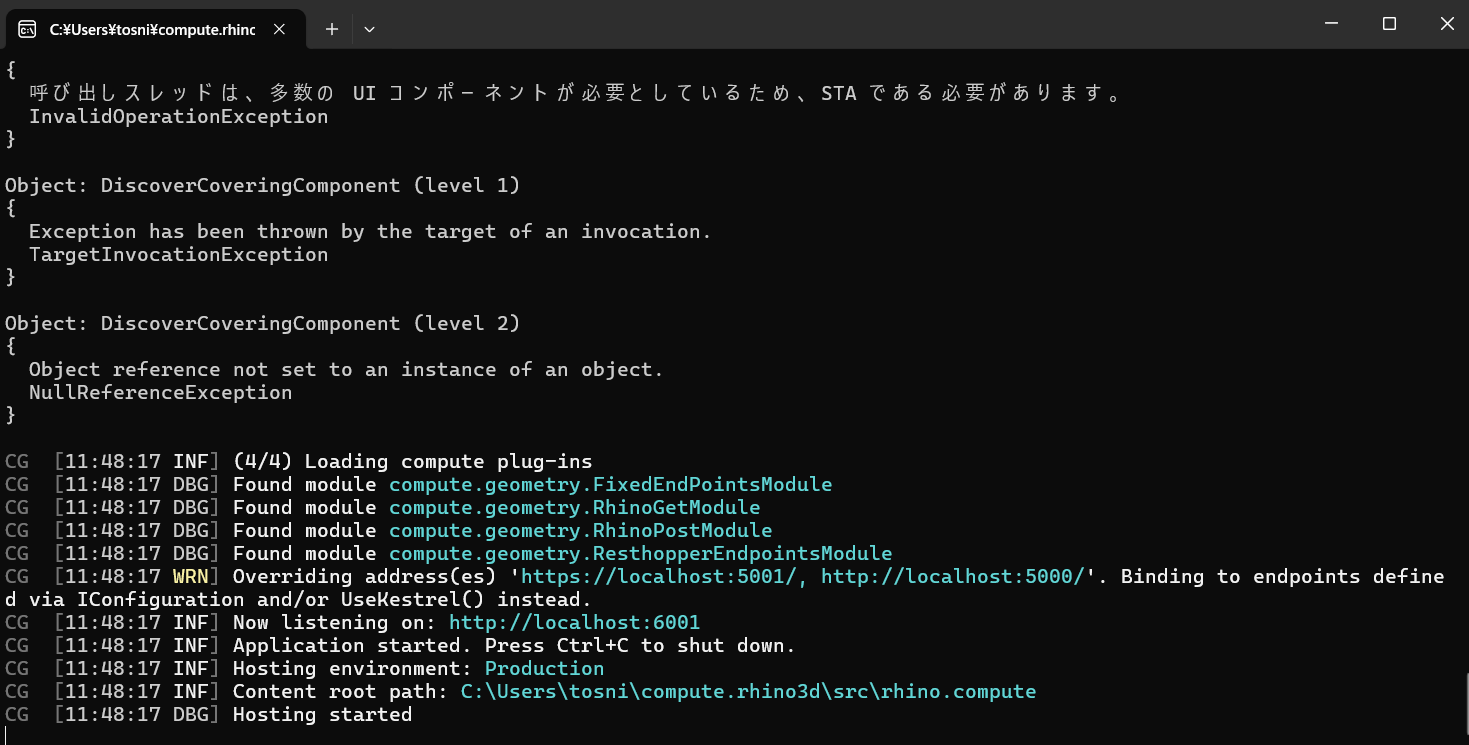Open the tab list dropdown chevron
The height and width of the screenshot is (745, 1469).
(369, 29)
